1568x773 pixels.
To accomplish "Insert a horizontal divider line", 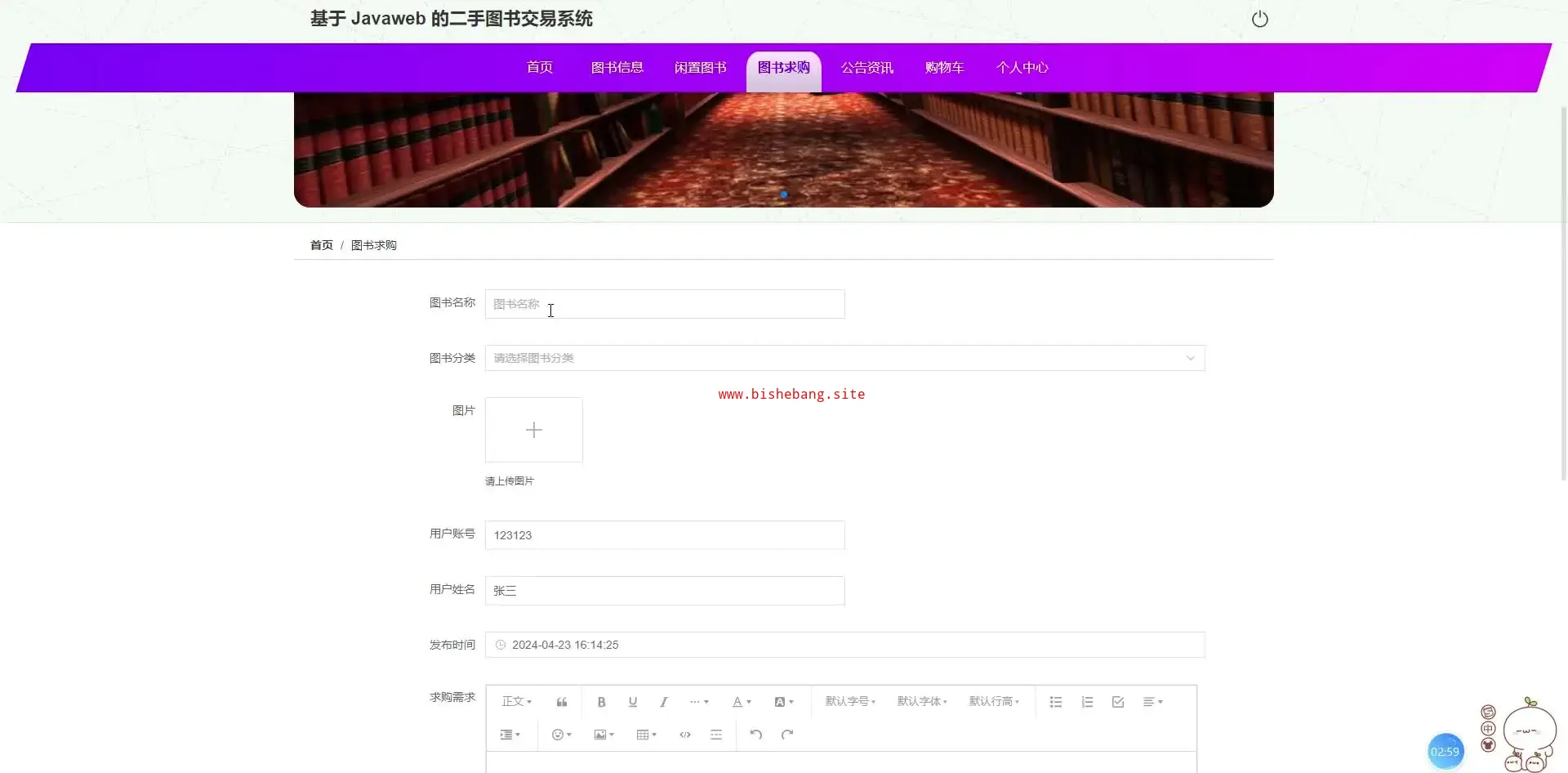I will pyautogui.click(x=716, y=735).
